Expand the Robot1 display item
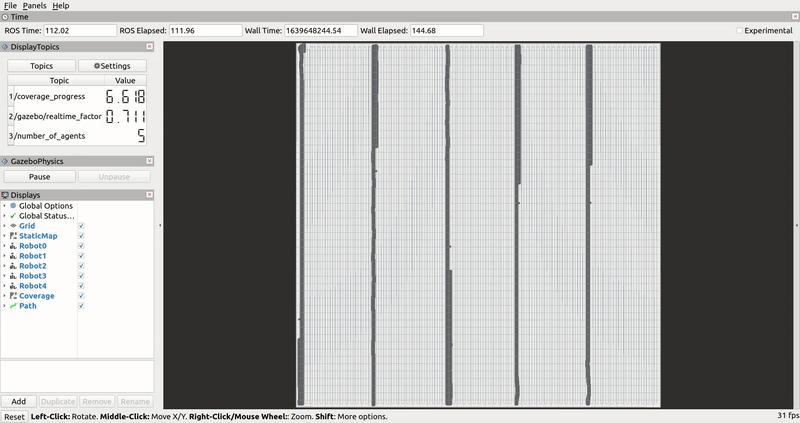This screenshot has height=423, width=800. click(x=5, y=256)
